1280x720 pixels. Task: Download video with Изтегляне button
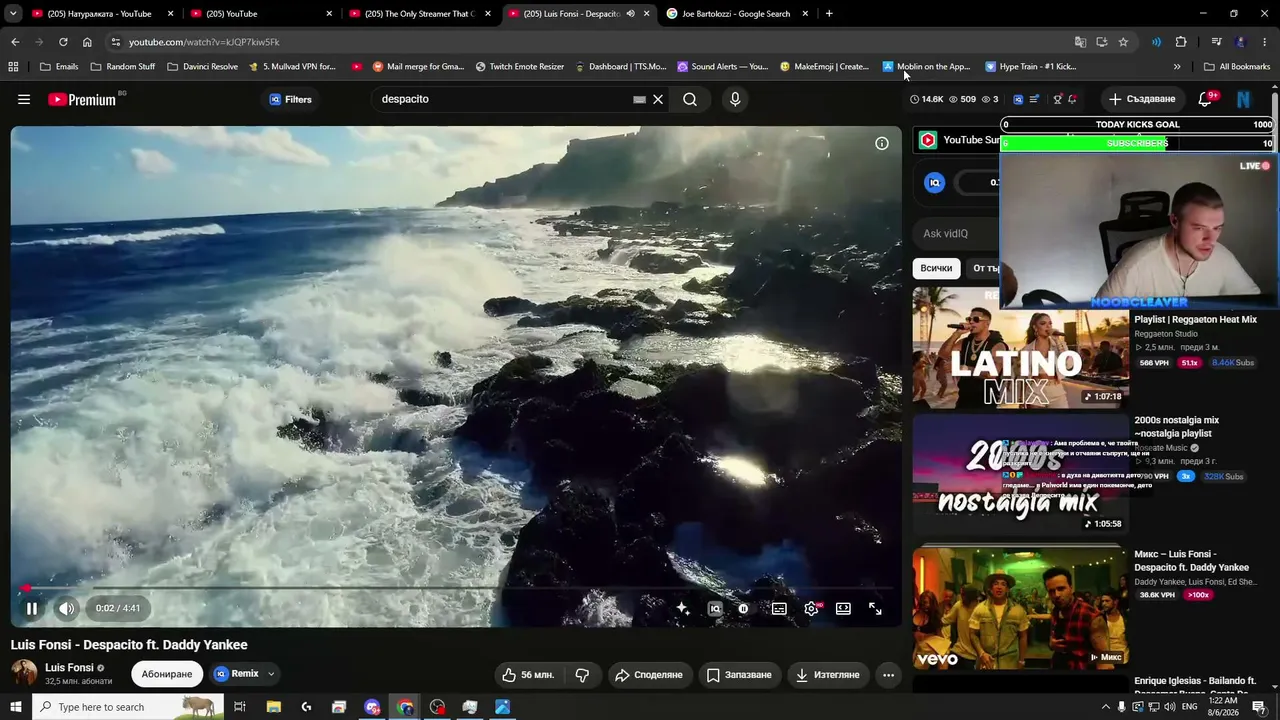(827, 675)
